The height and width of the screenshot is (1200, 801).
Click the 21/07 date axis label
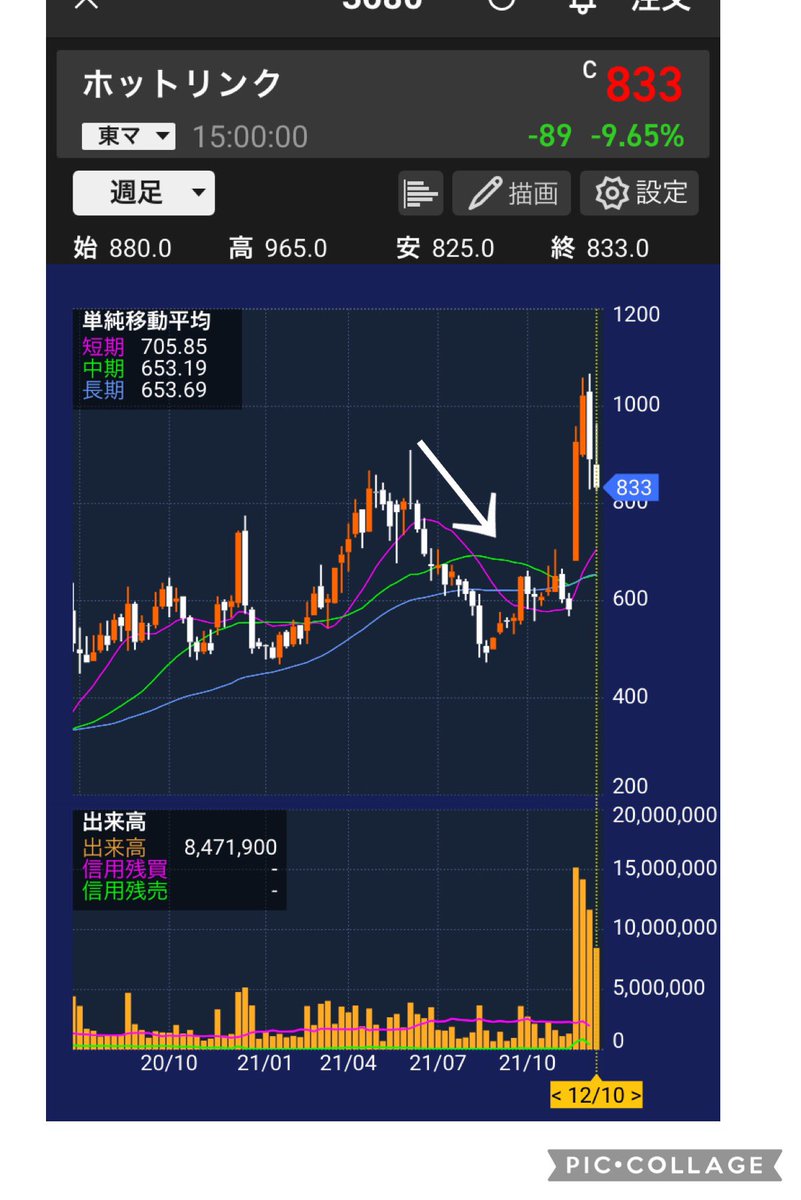[x=439, y=1063]
